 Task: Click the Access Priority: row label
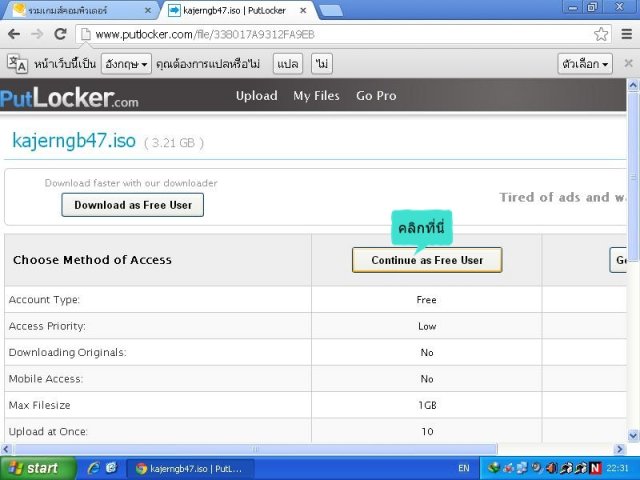coord(47,326)
